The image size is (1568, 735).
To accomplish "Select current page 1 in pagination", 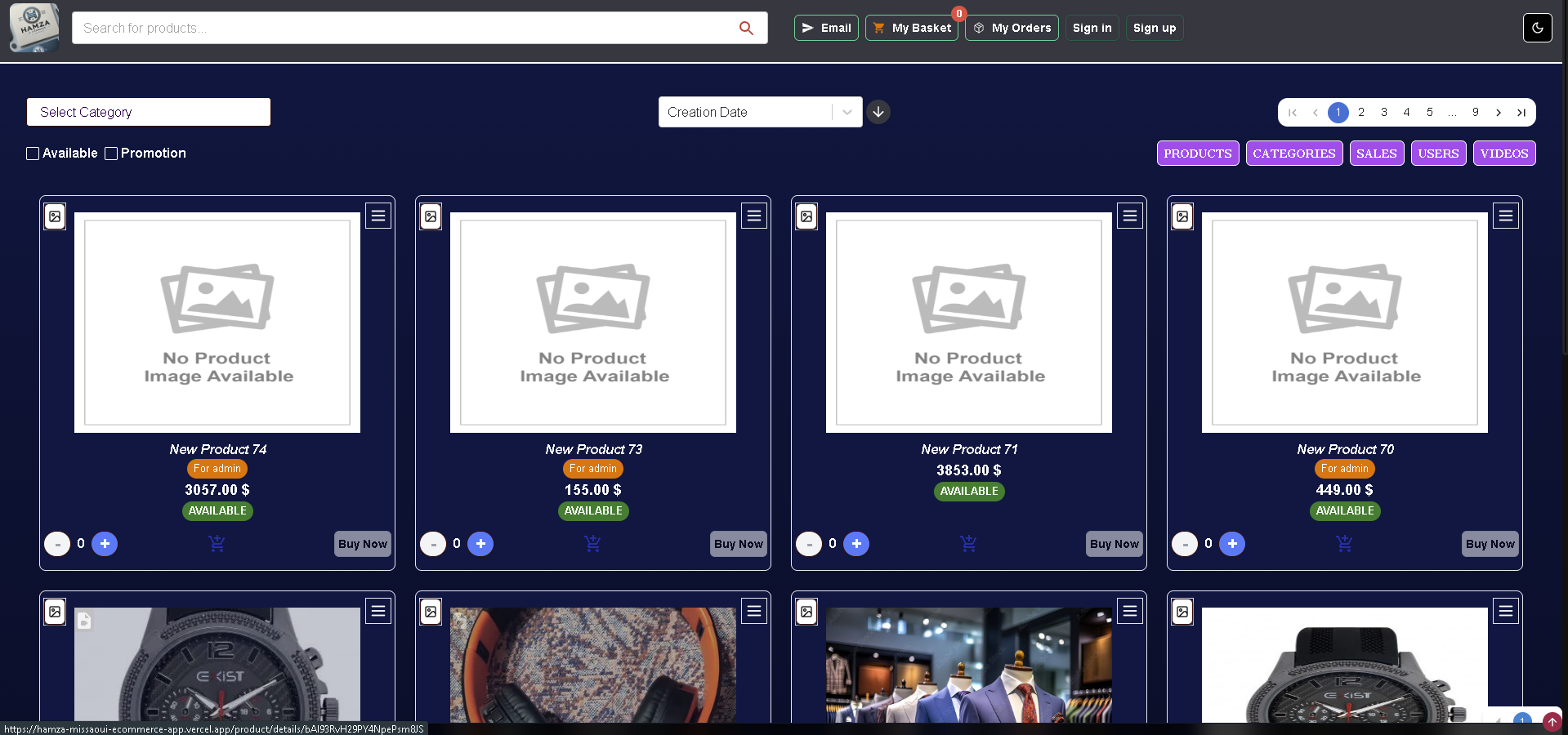I will click(x=1338, y=112).
